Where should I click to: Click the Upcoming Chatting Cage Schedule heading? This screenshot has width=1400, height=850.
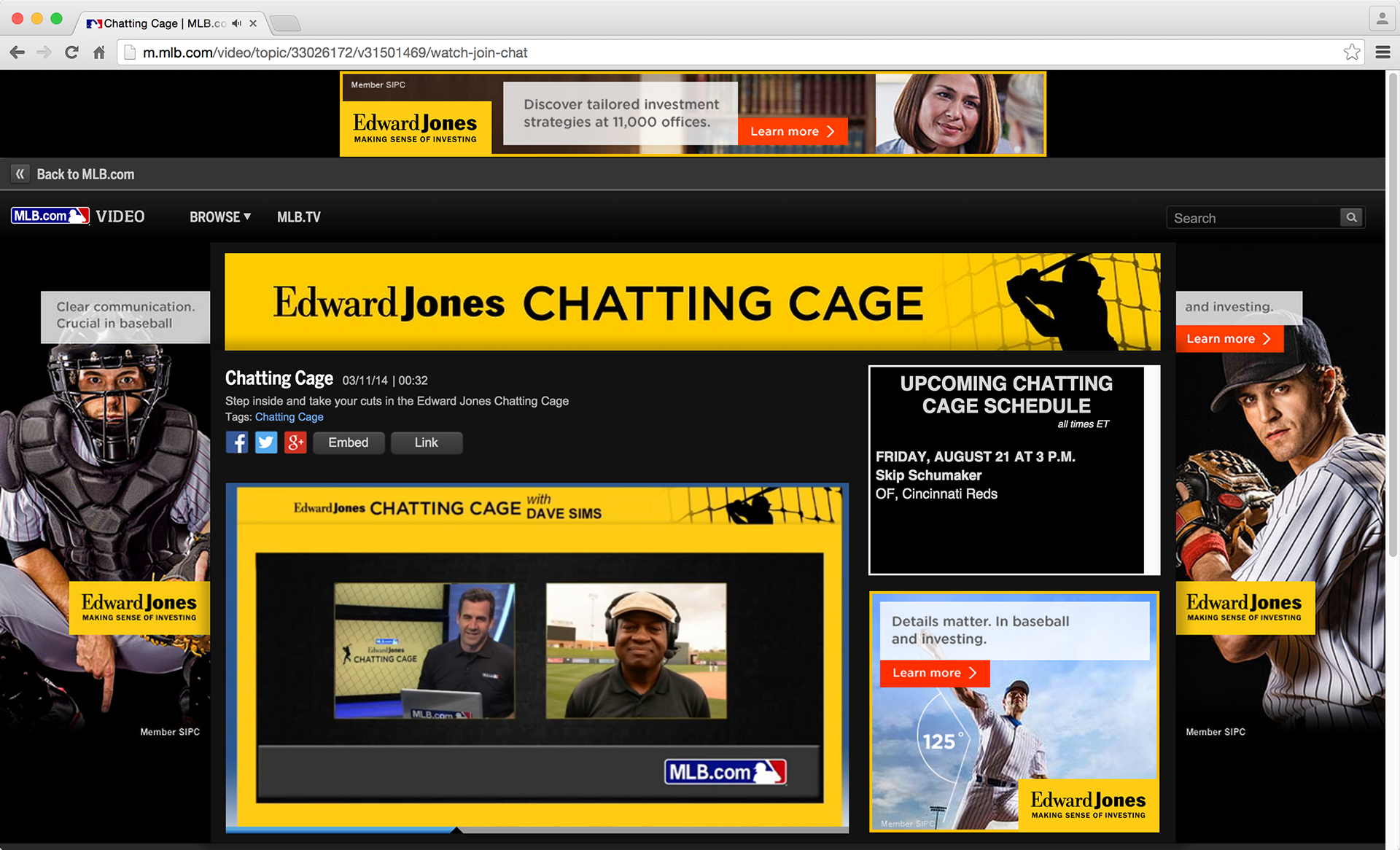coord(1006,394)
